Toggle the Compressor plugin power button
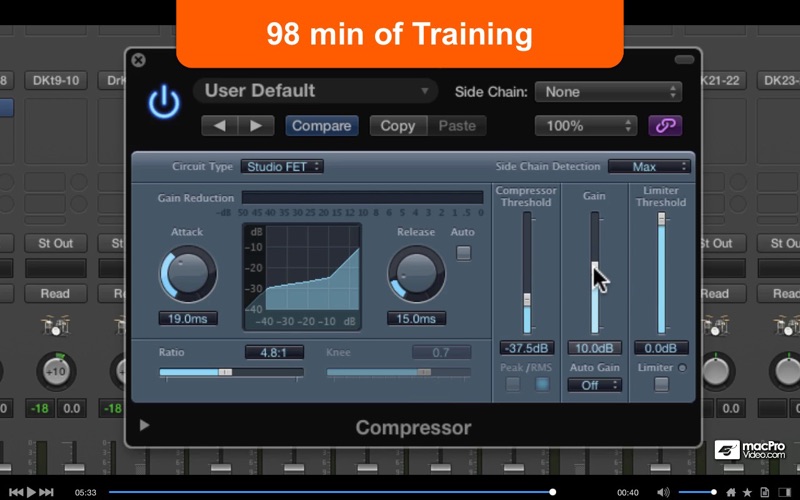This screenshot has width=800, height=500. coord(164,102)
